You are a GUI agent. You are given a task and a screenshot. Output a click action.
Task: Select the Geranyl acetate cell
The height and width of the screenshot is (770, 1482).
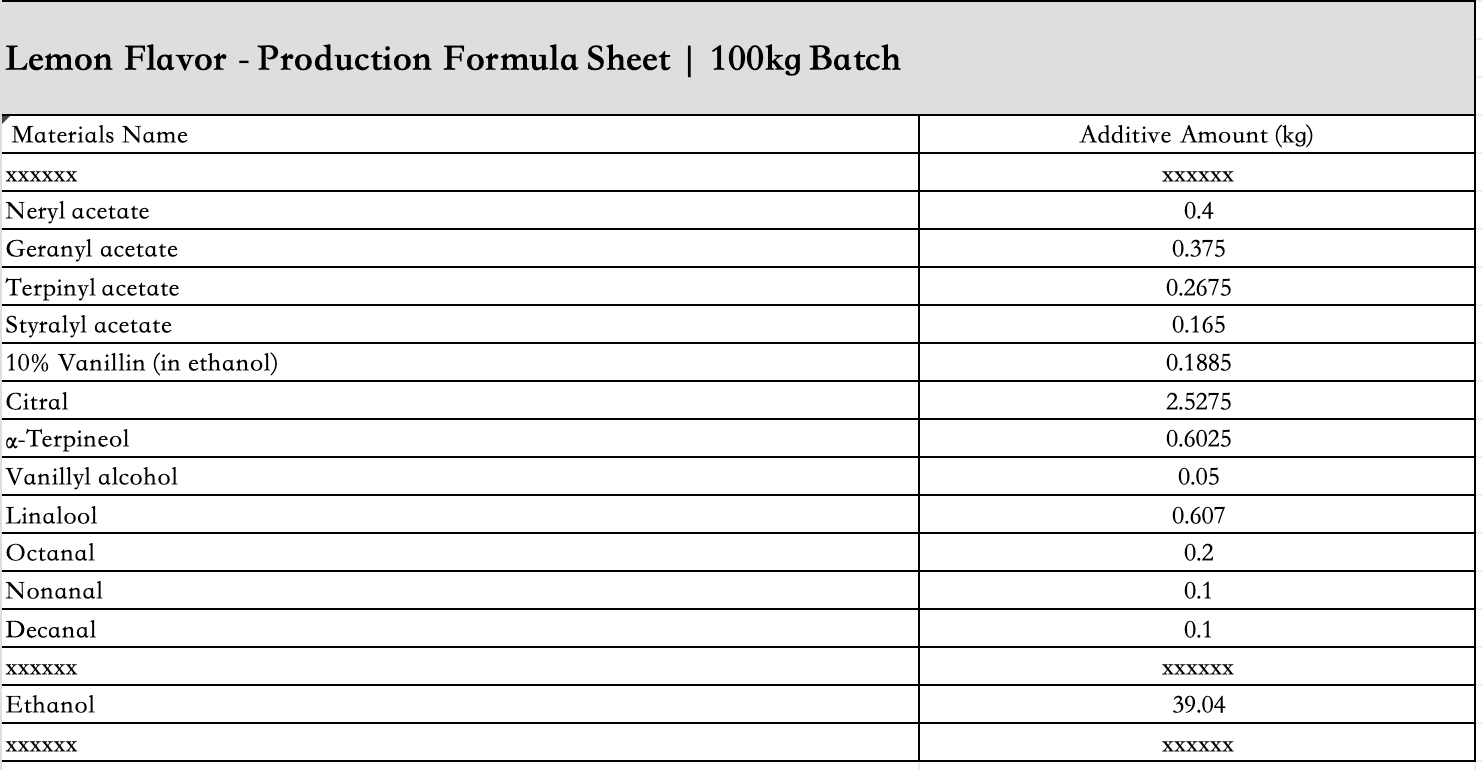click(x=460, y=249)
